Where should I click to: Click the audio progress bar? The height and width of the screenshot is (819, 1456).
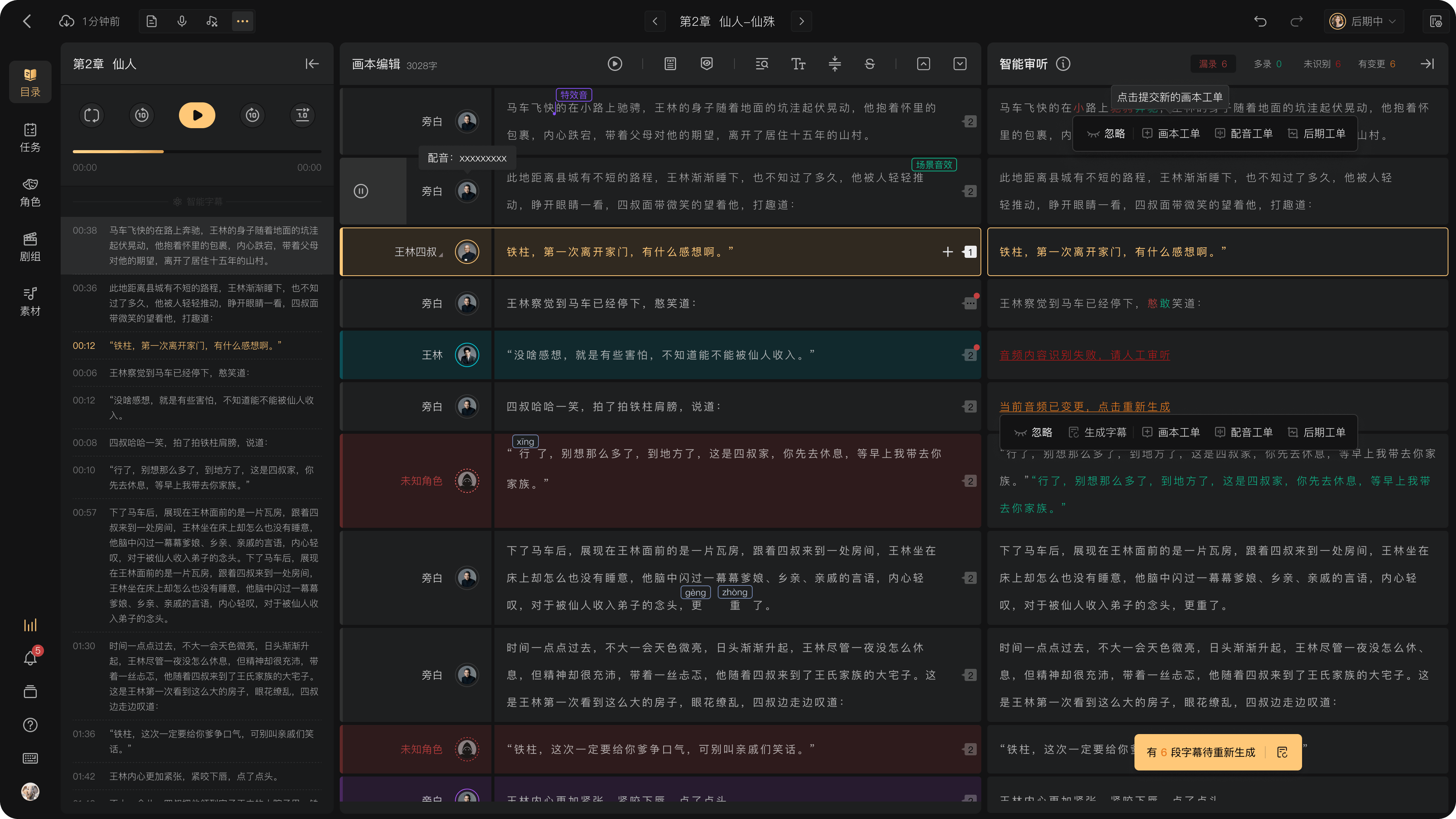tap(197, 152)
